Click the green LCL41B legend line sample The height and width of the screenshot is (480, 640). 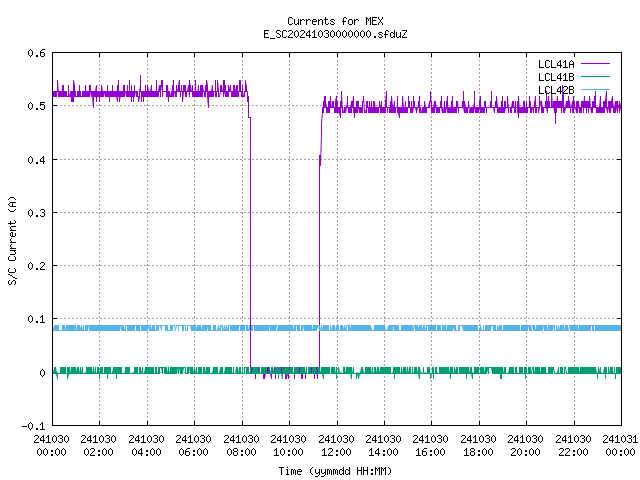click(595, 76)
